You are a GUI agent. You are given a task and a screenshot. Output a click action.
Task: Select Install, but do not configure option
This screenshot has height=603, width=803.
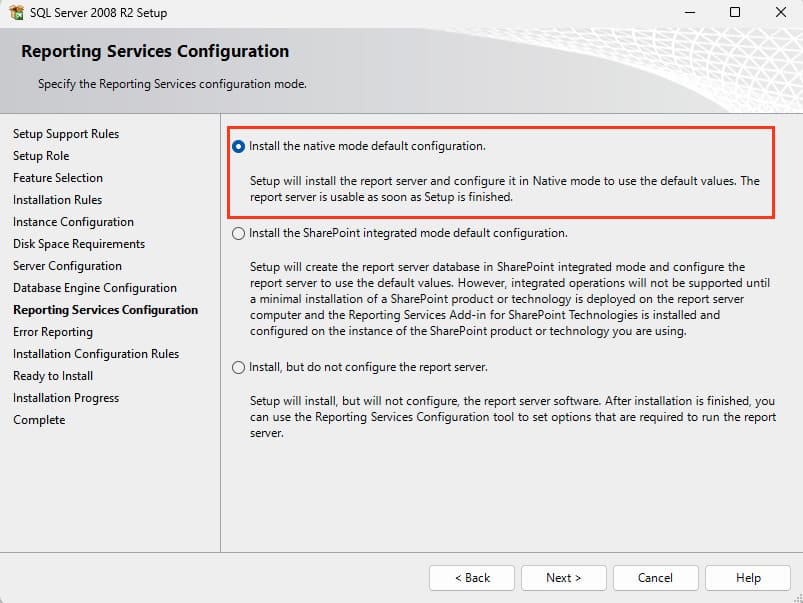pos(238,368)
